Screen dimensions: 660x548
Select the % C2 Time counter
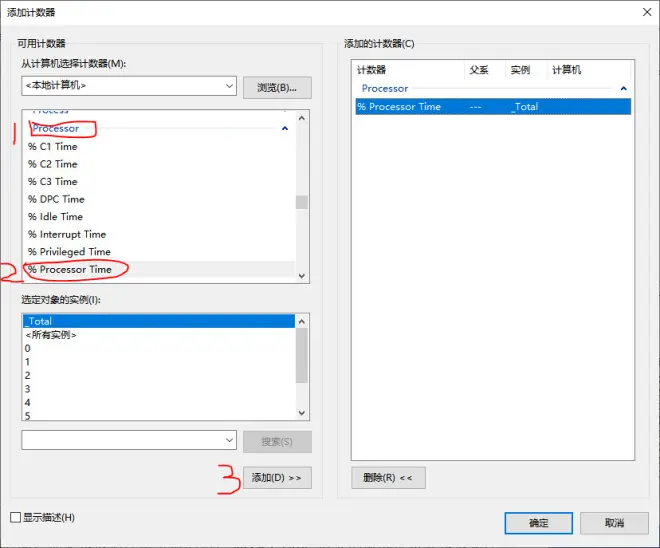point(53,164)
